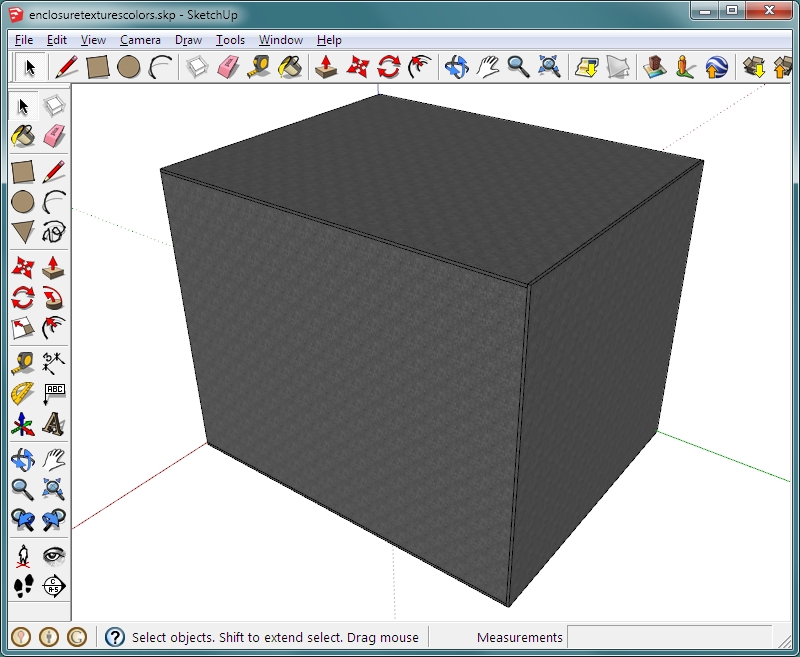This screenshot has height=657, width=800.
Task: Select the Section Plane tool
Action: (x=54, y=586)
